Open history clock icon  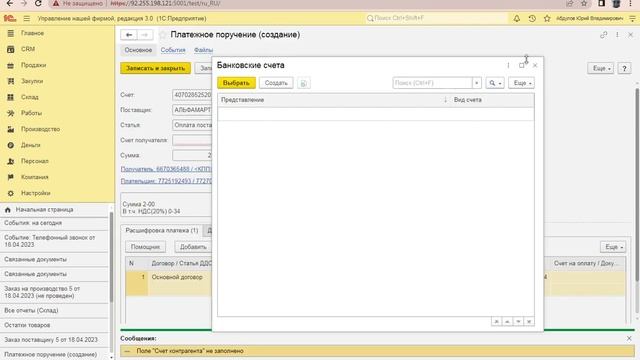(x=532, y=18)
